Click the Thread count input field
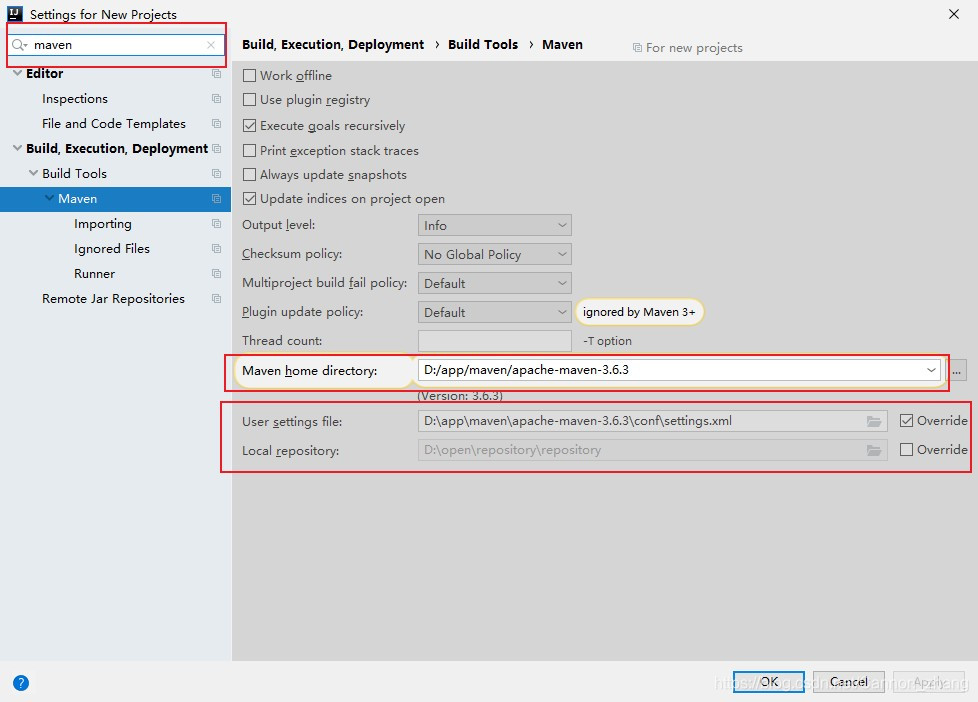The height and width of the screenshot is (702, 978). point(495,341)
